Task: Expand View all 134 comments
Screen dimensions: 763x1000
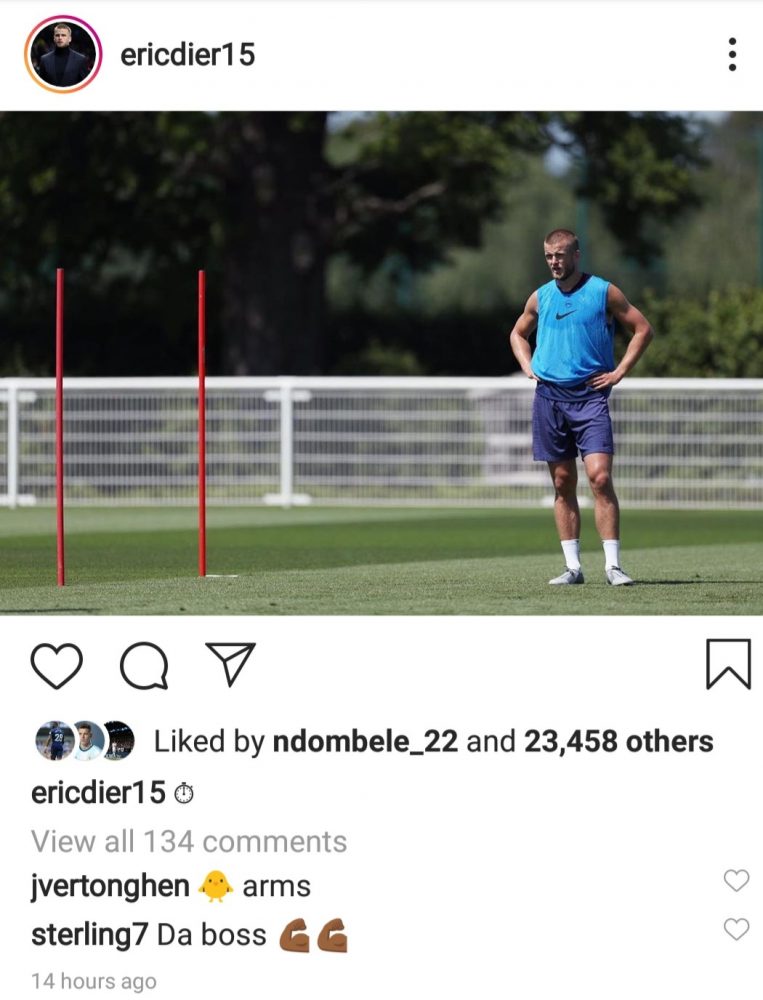Action: click(x=189, y=841)
